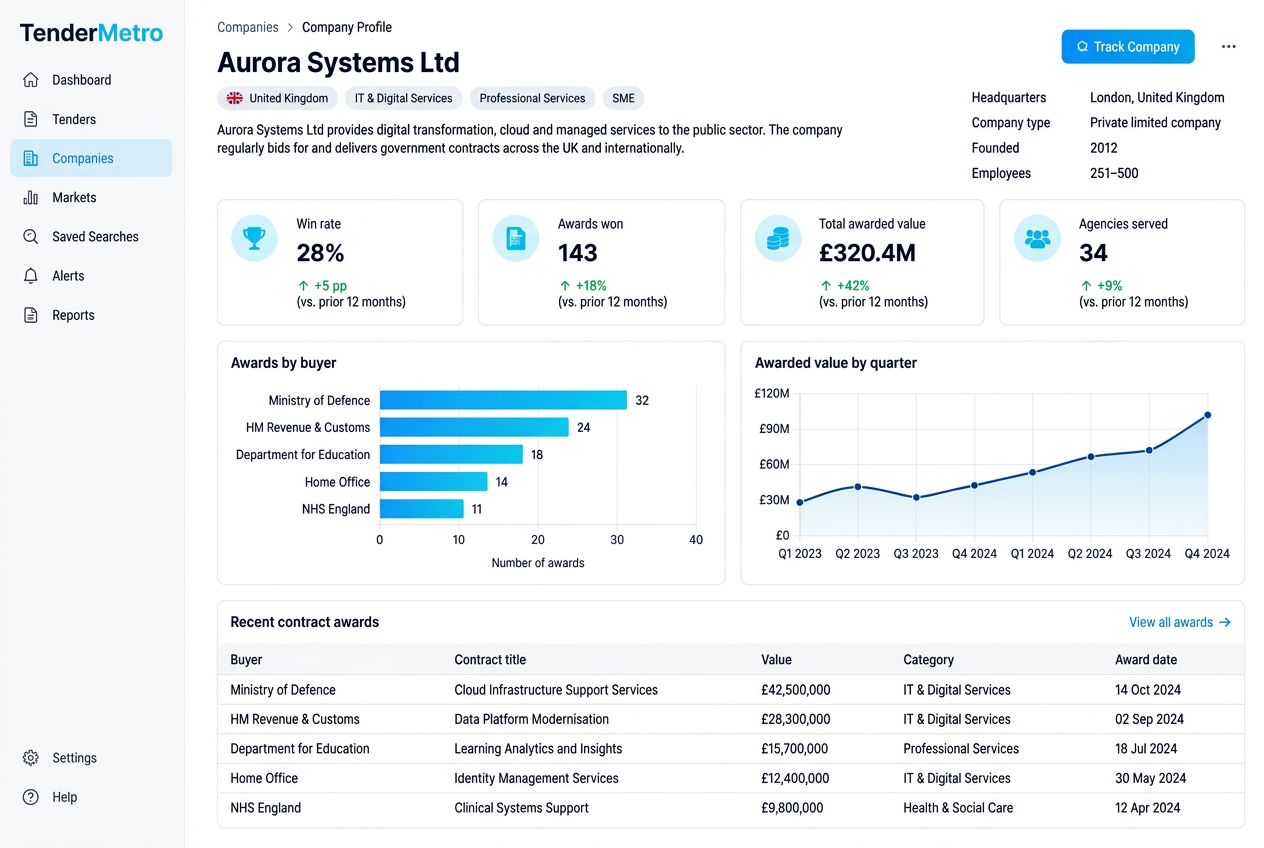Screen dimensions: 1264x848
Task: Click the Track Company button
Action: (1128, 47)
